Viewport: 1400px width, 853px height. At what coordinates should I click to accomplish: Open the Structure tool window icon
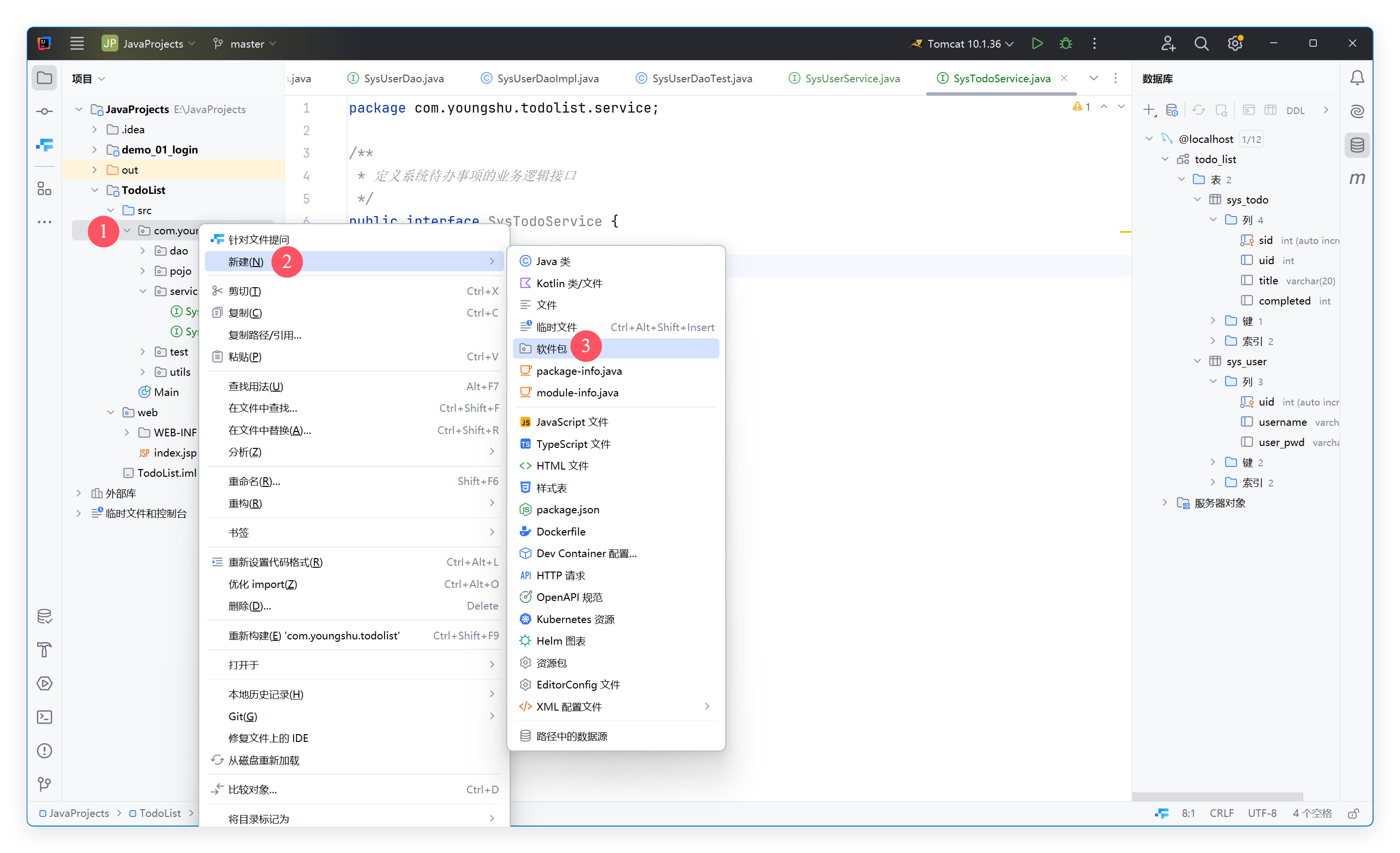tap(44, 189)
